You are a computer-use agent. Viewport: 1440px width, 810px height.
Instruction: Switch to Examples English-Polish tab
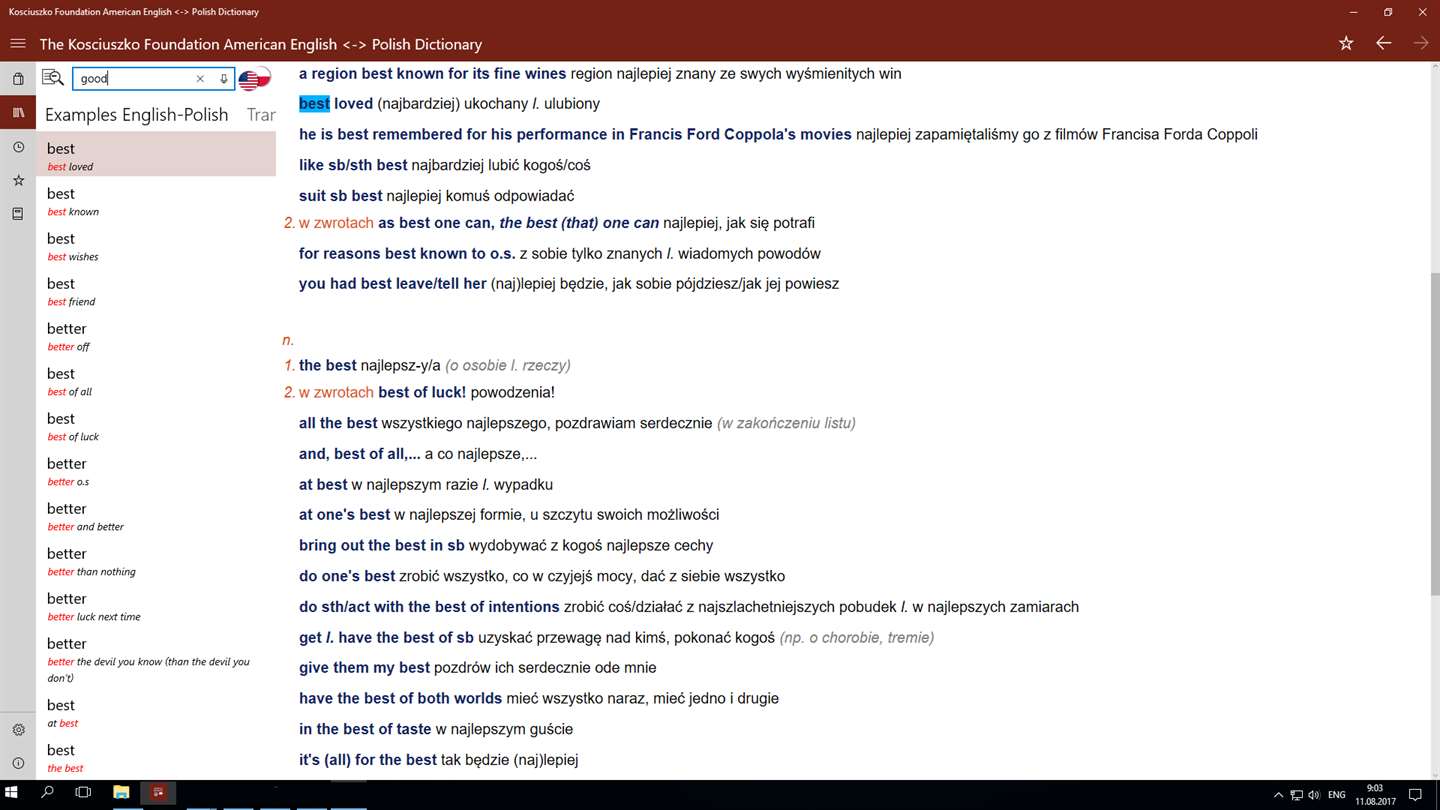point(137,115)
